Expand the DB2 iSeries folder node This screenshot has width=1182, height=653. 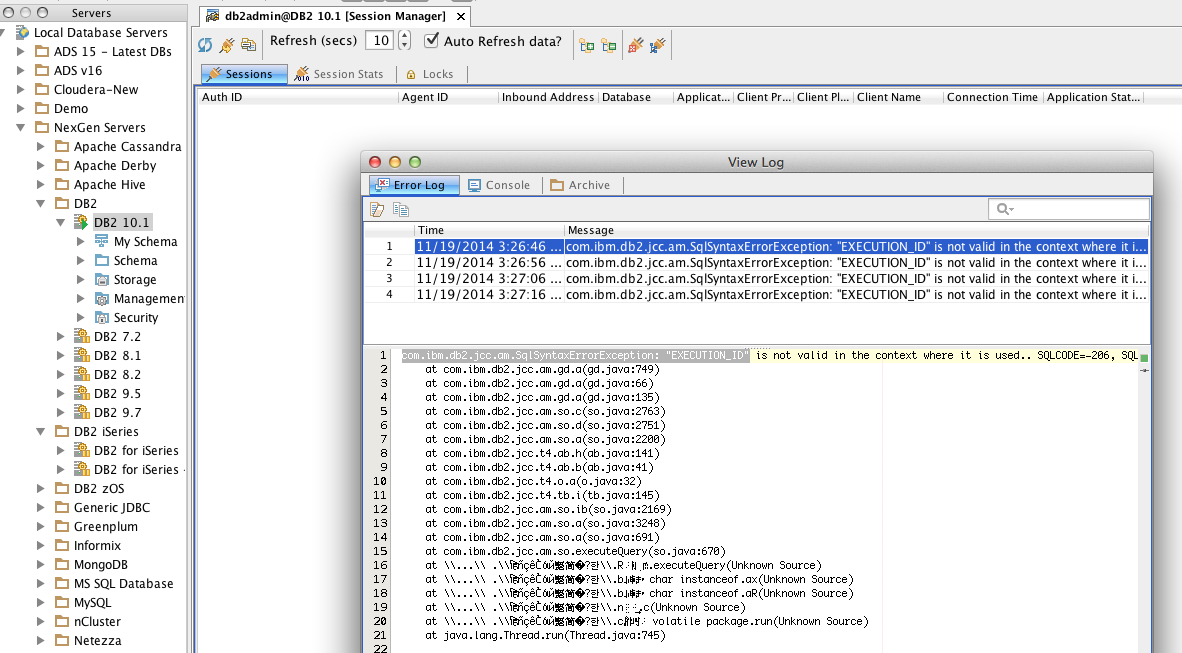pos(41,432)
